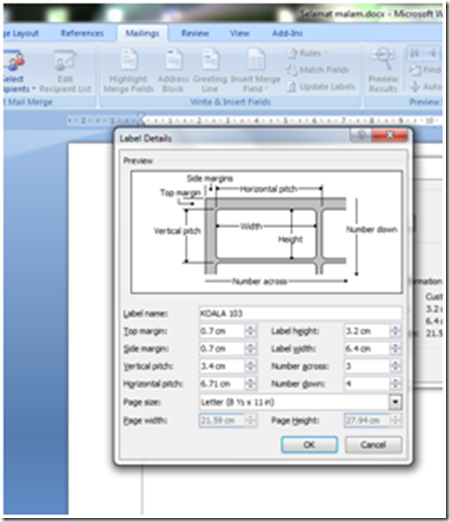Click the Horizontal pitch value field
The height and width of the screenshot is (522, 450).
pos(222,384)
